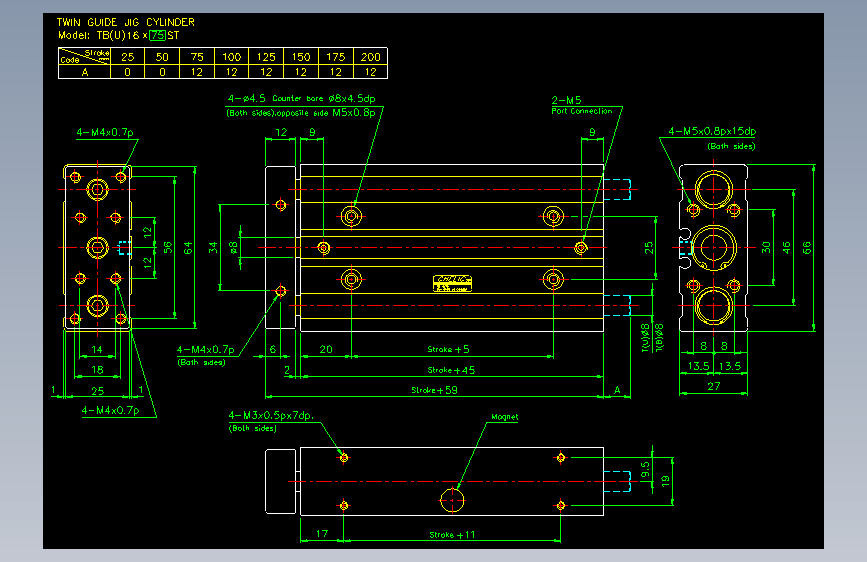Click the 'T(U)ø8' vertical label
This screenshot has height=562, width=867.
645,338
